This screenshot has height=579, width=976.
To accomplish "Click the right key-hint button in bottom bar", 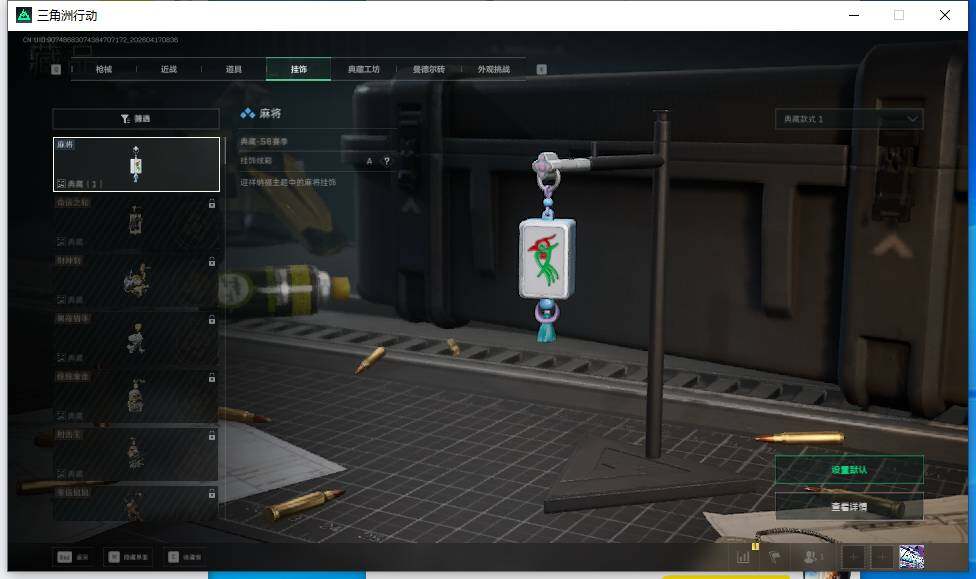I will coord(185,557).
